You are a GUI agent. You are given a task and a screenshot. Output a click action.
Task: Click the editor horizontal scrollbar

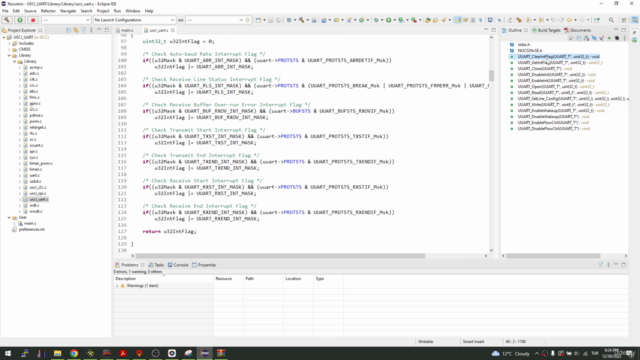[280, 256]
